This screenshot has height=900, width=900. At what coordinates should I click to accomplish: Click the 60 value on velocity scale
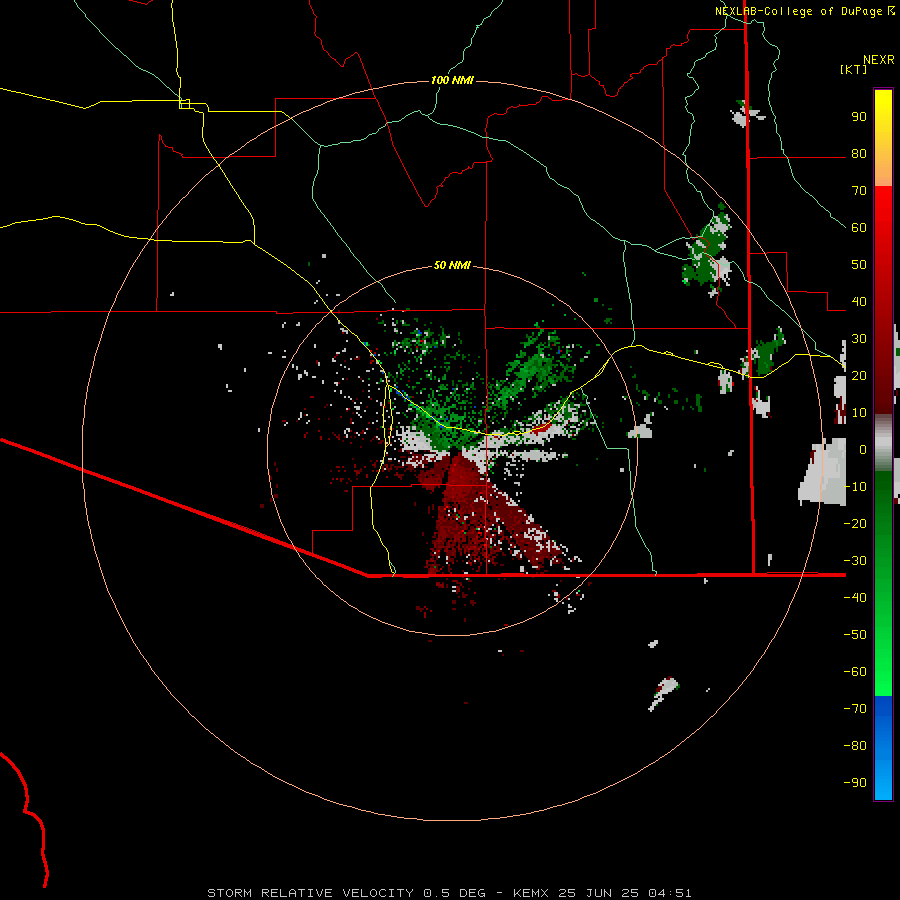pyautogui.click(x=859, y=228)
